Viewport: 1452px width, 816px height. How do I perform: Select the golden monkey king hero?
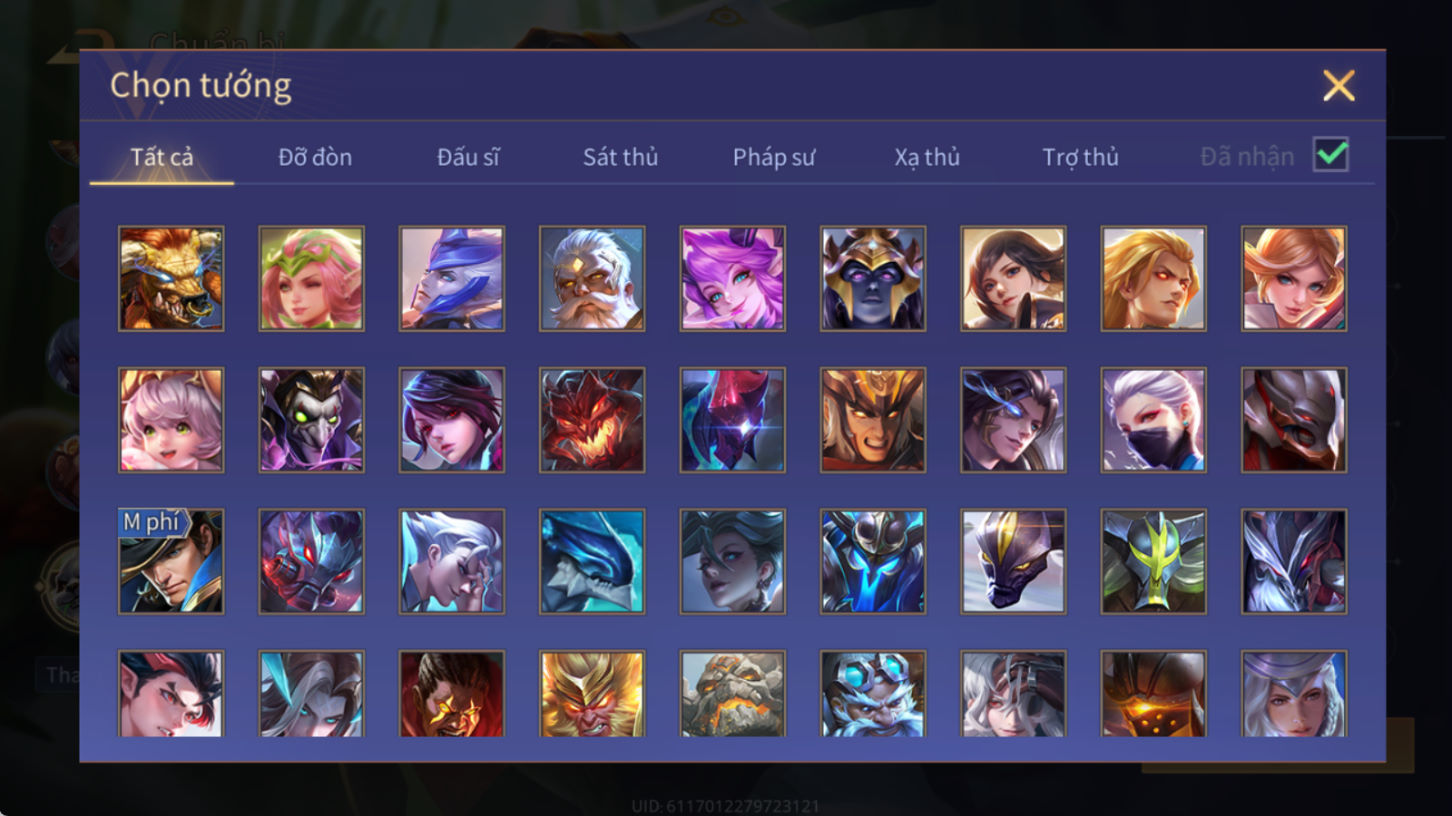point(592,694)
